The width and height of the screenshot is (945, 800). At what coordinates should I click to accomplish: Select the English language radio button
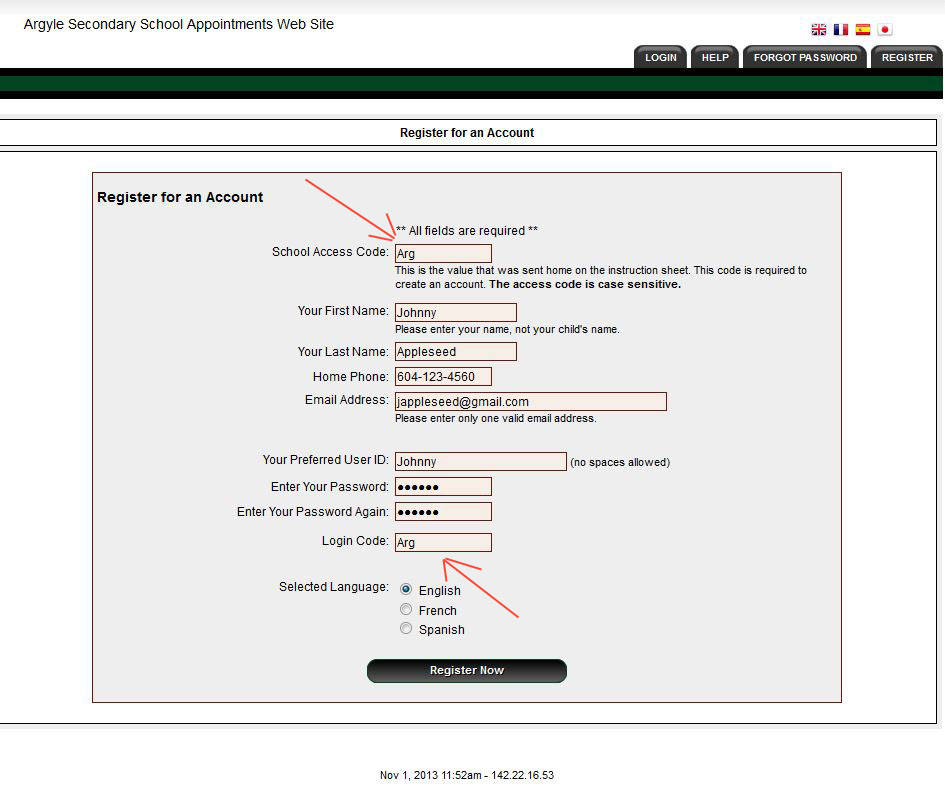click(406, 590)
